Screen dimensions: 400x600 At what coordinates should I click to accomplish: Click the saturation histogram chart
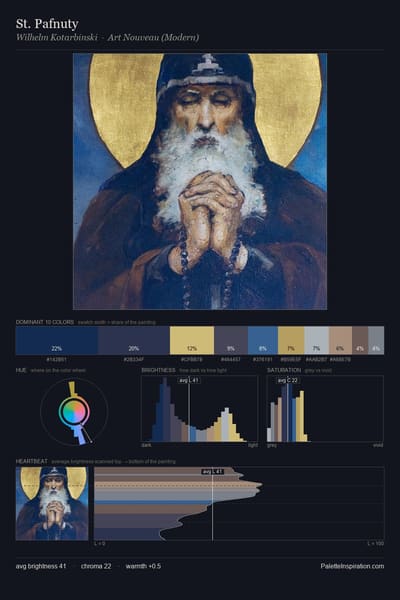(325, 409)
